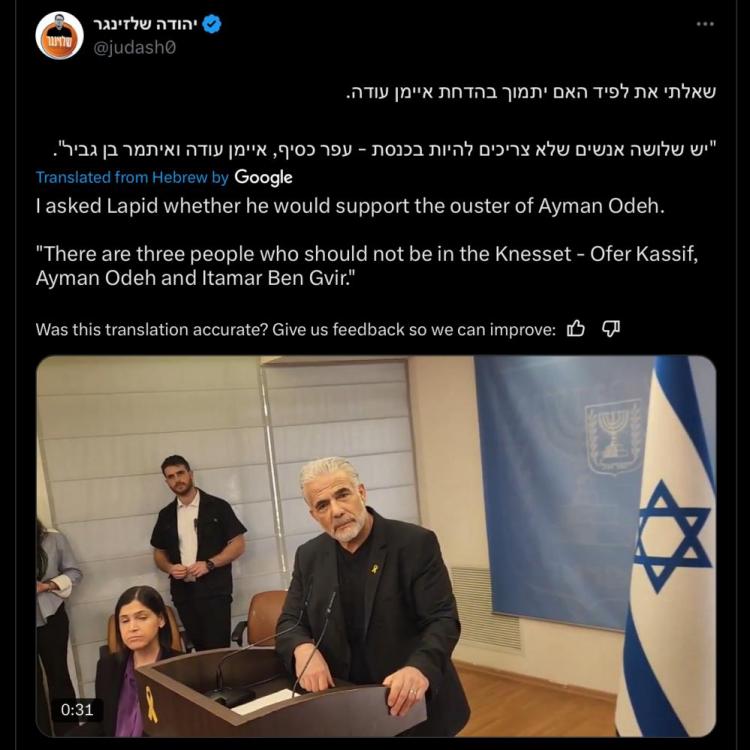Click the 0:31 video duration badge

pyautogui.click(x=77, y=709)
